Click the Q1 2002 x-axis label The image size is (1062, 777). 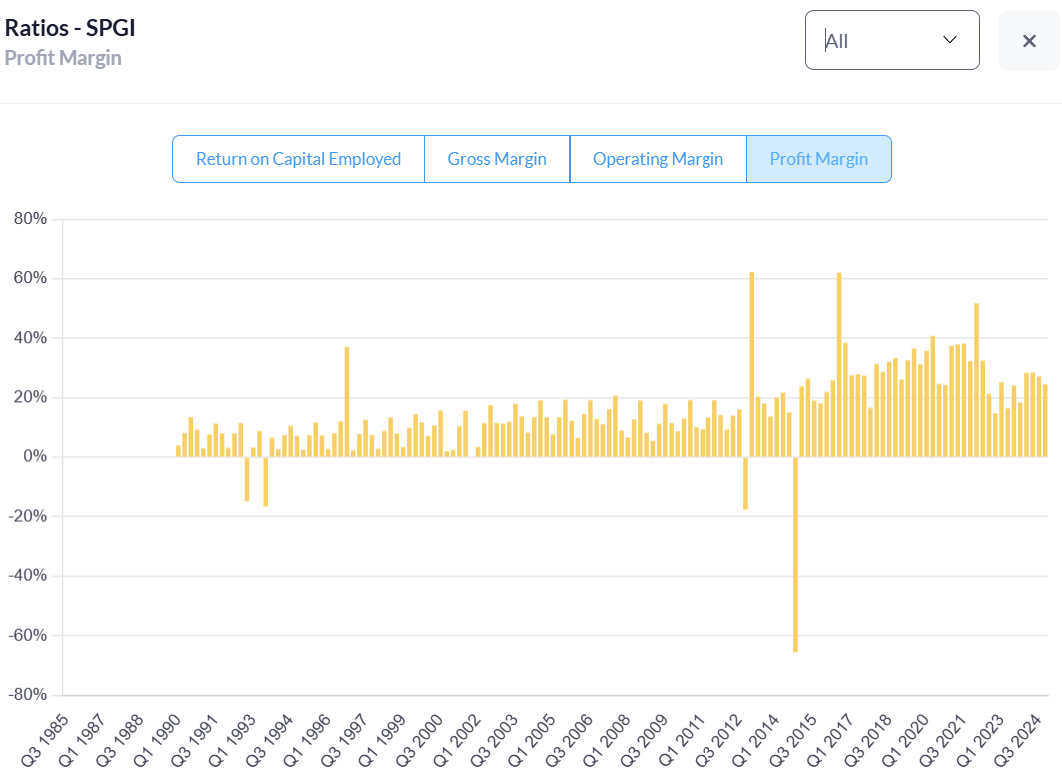tap(457, 740)
